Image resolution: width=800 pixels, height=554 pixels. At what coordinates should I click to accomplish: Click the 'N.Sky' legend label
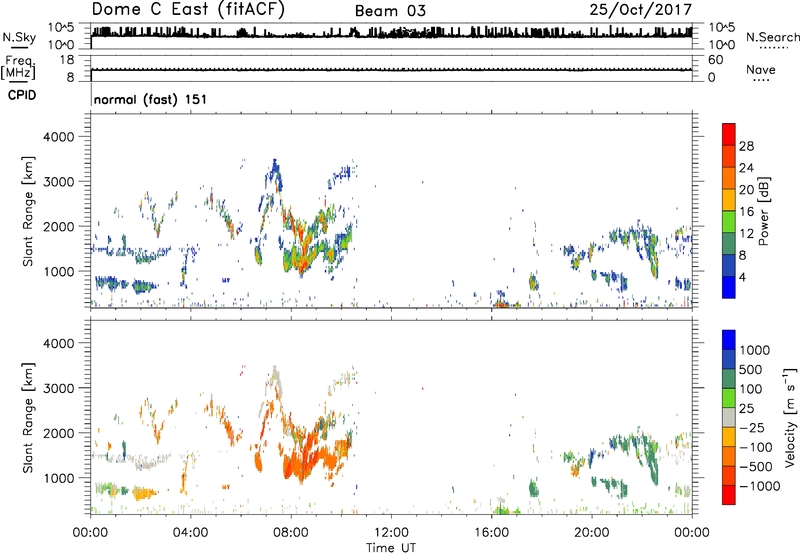click(19, 37)
